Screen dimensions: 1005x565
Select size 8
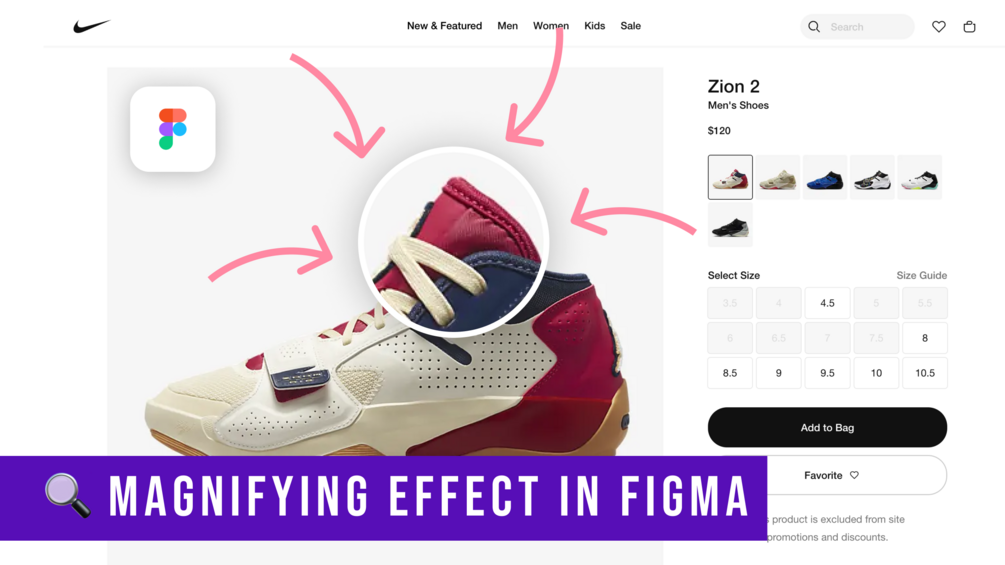pyautogui.click(x=925, y=338)
